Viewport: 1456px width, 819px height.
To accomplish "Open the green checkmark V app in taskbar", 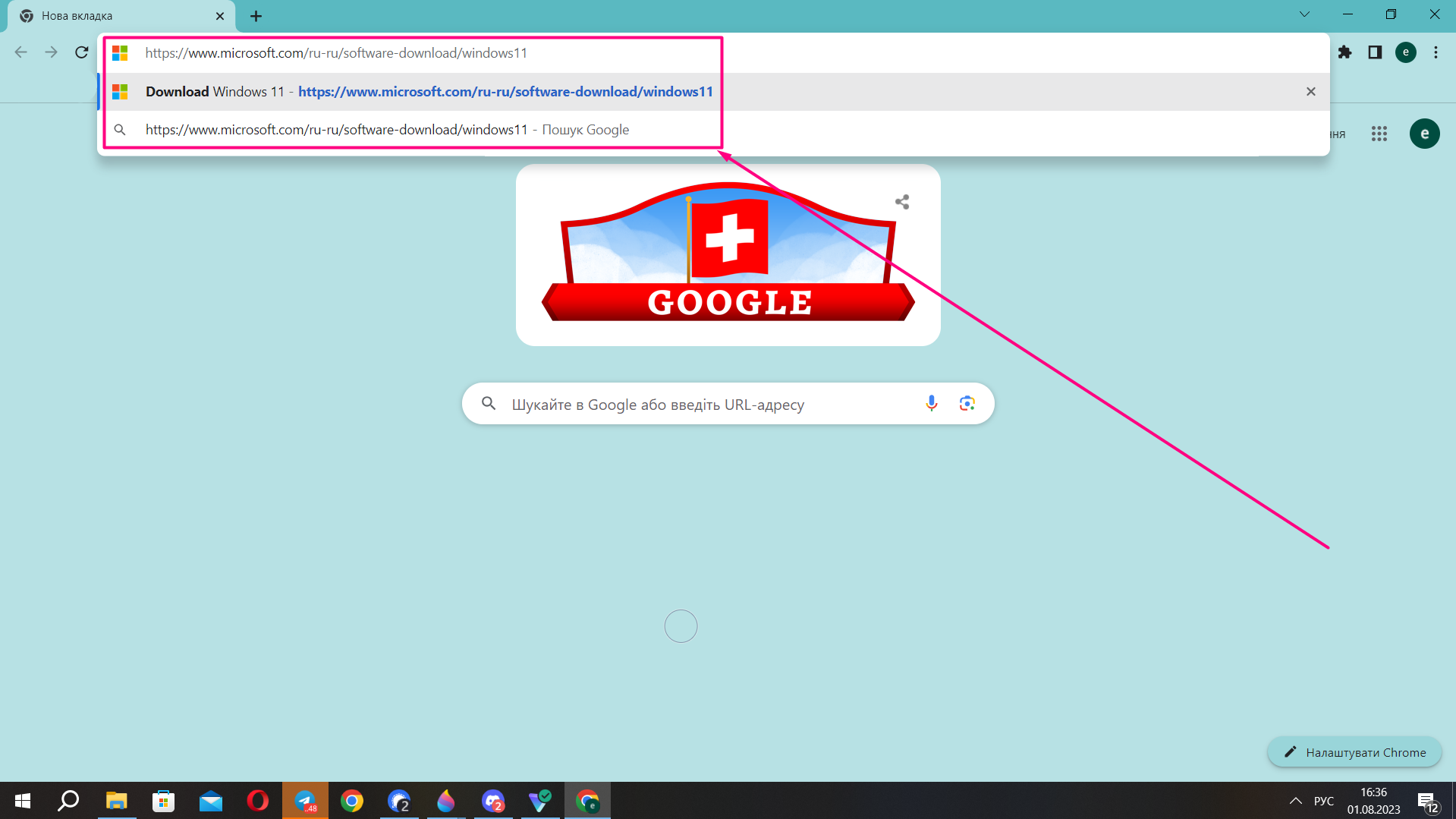I will click(x=540, y=801).
